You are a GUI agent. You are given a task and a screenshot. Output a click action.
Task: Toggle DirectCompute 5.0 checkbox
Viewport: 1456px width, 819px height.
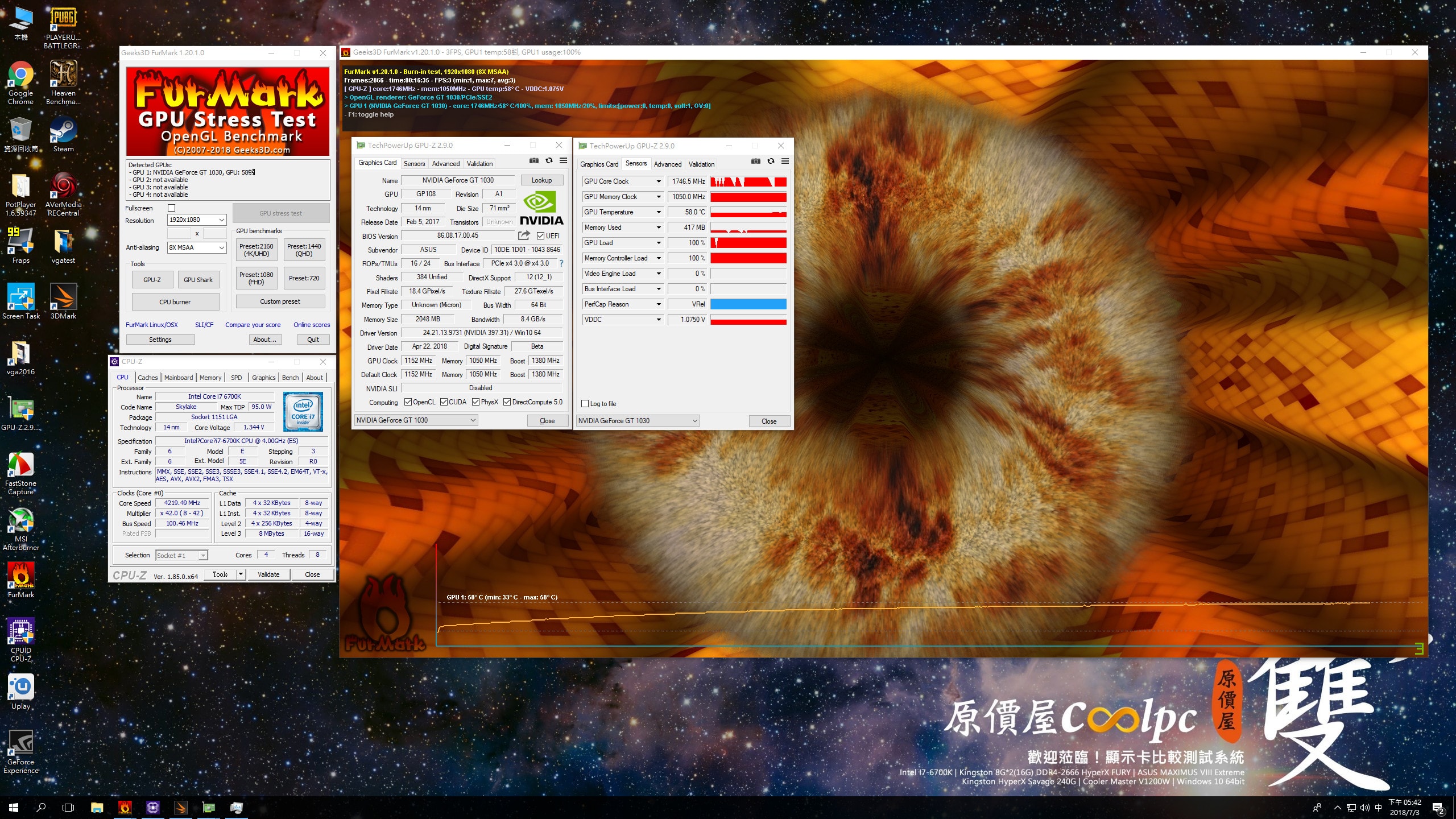tap(507, 402)
